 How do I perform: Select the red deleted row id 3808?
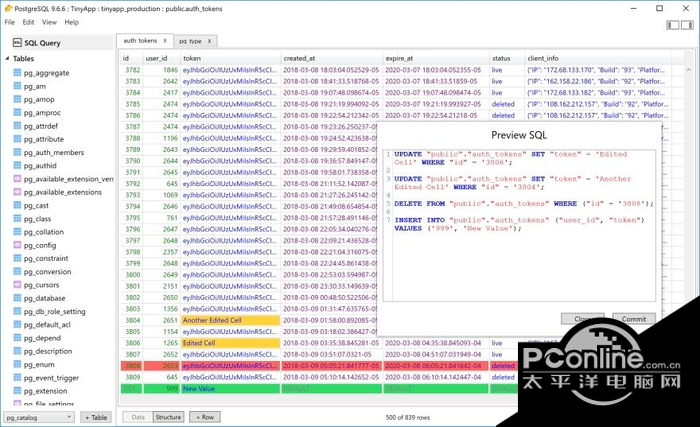tap(132, 366)
